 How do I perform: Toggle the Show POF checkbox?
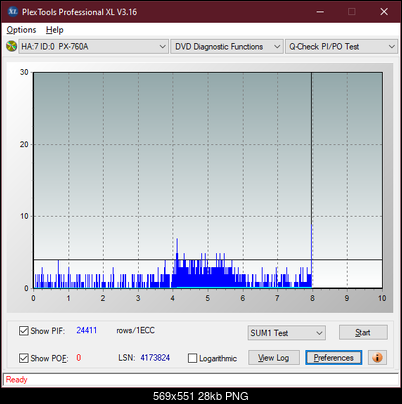click(x=23, y=358)
